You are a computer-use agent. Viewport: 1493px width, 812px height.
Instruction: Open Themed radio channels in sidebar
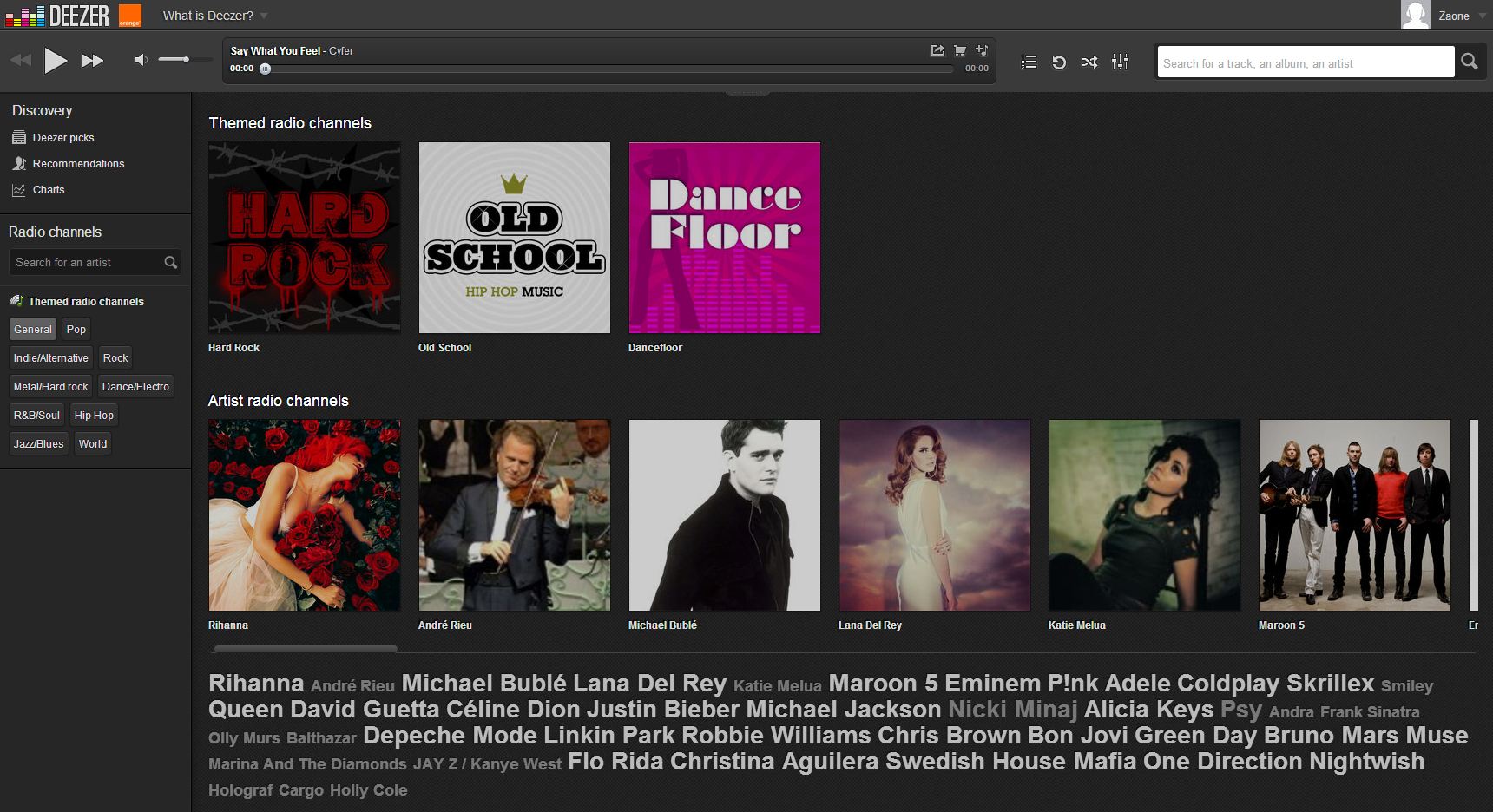86,301
